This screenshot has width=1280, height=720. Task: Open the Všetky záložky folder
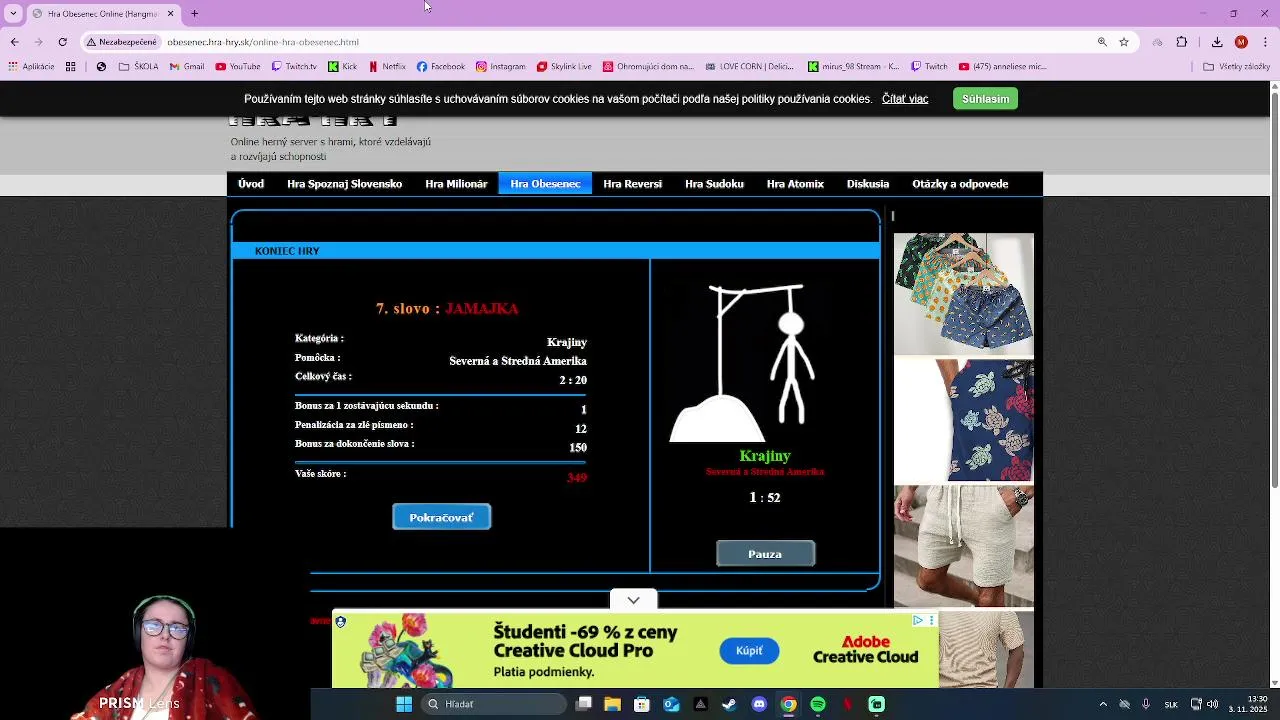tap(1237, 67)
